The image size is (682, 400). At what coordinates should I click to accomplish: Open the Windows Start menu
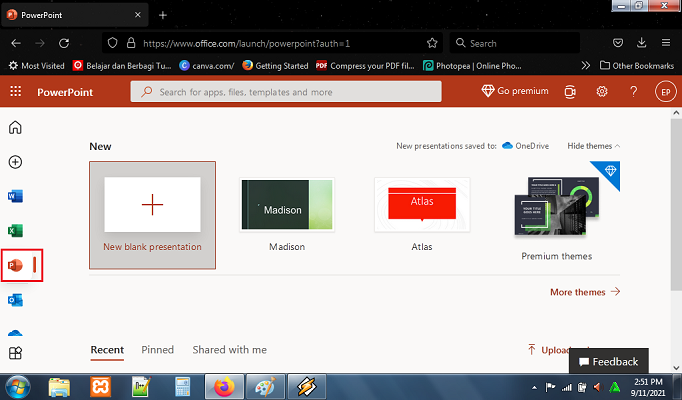click(x=18, y=387)
